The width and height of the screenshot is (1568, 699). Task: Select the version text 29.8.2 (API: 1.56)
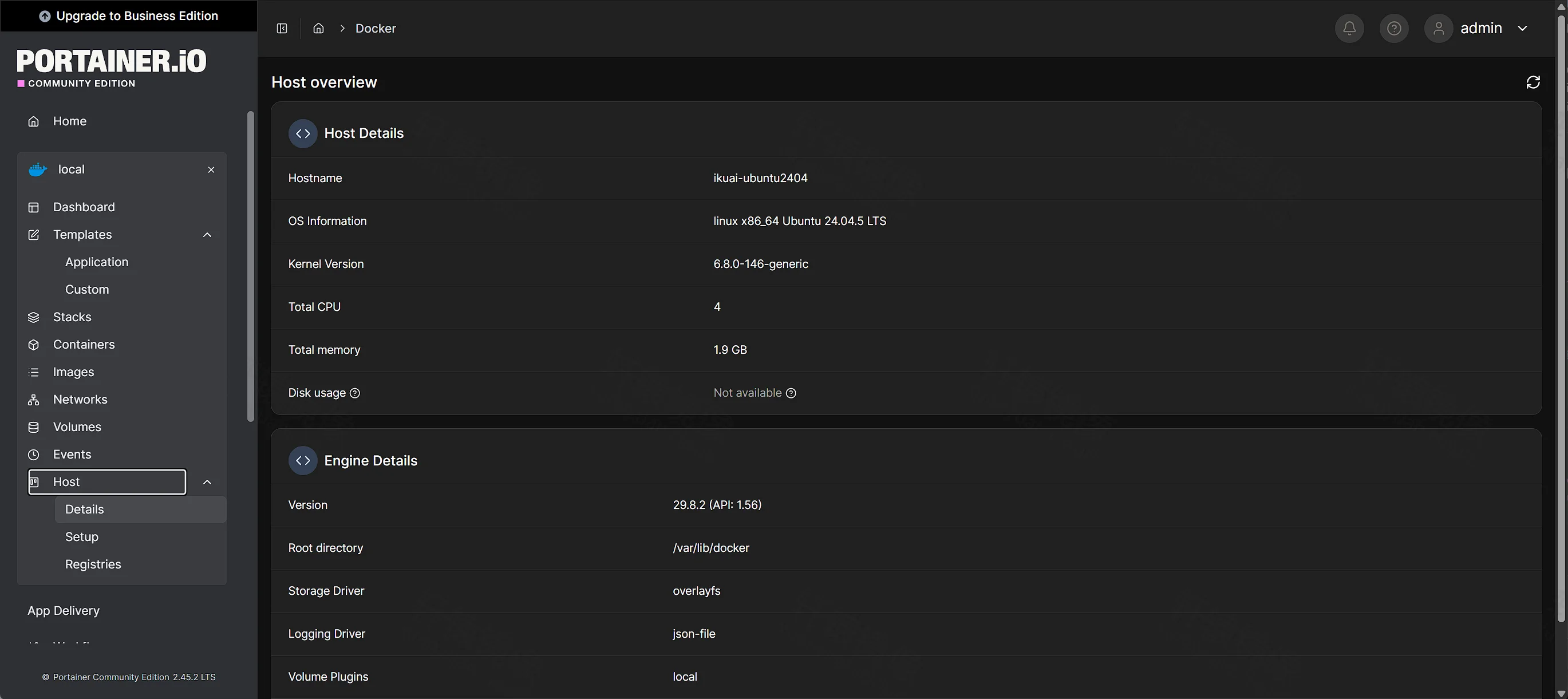point(717,506)
